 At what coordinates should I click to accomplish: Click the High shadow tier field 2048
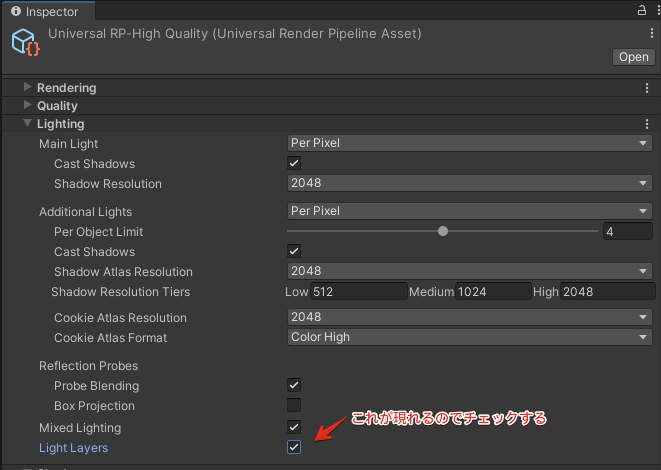607,292
